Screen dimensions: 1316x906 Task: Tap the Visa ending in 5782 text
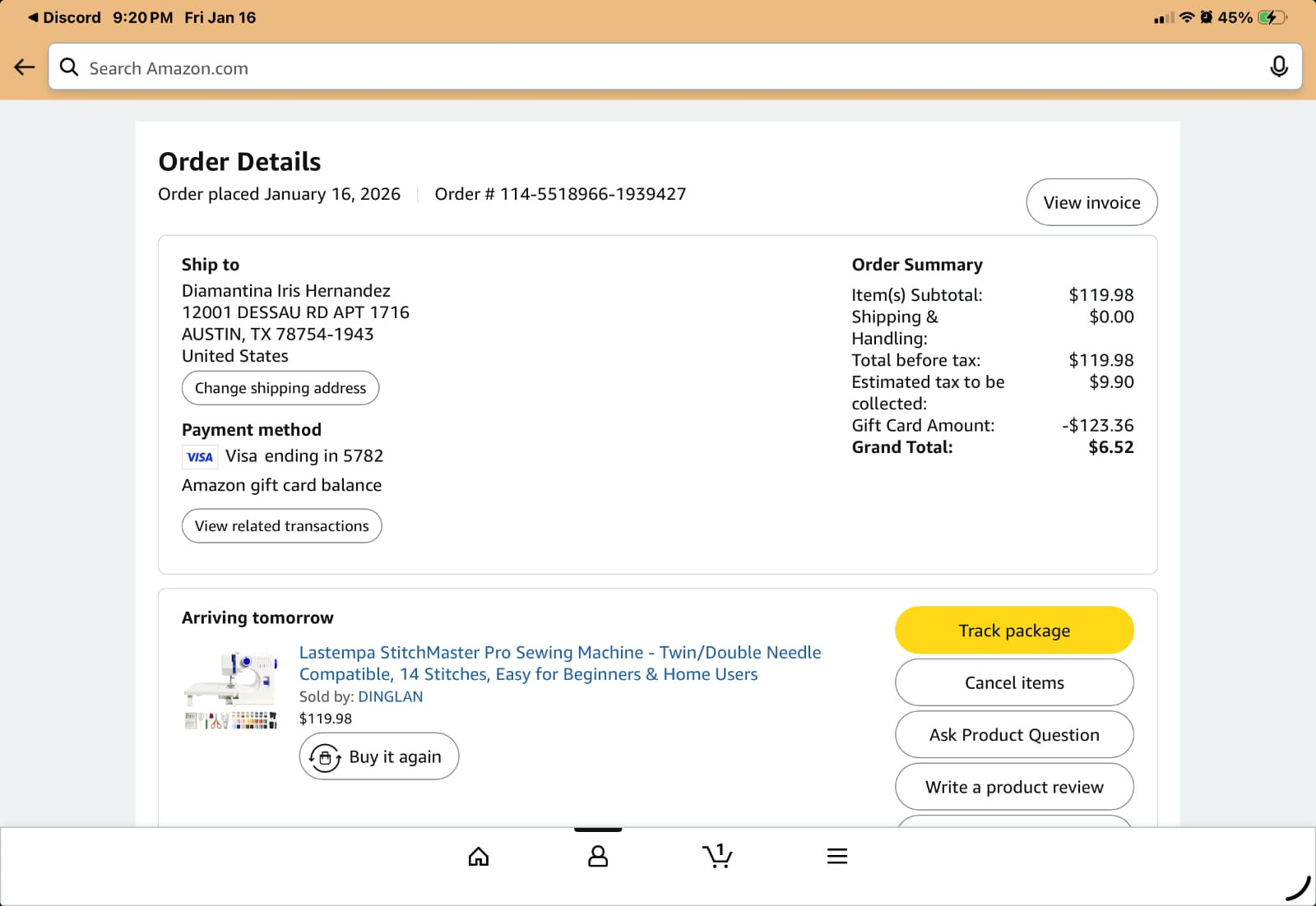coord(304,456)
